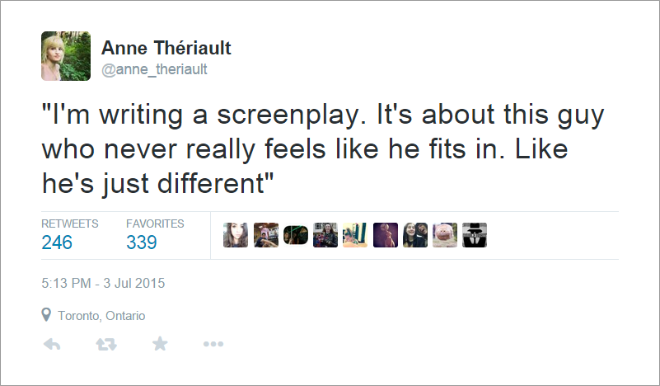Retweet using the arrows icon
This screenshot has width=660, height=386.
106,344
